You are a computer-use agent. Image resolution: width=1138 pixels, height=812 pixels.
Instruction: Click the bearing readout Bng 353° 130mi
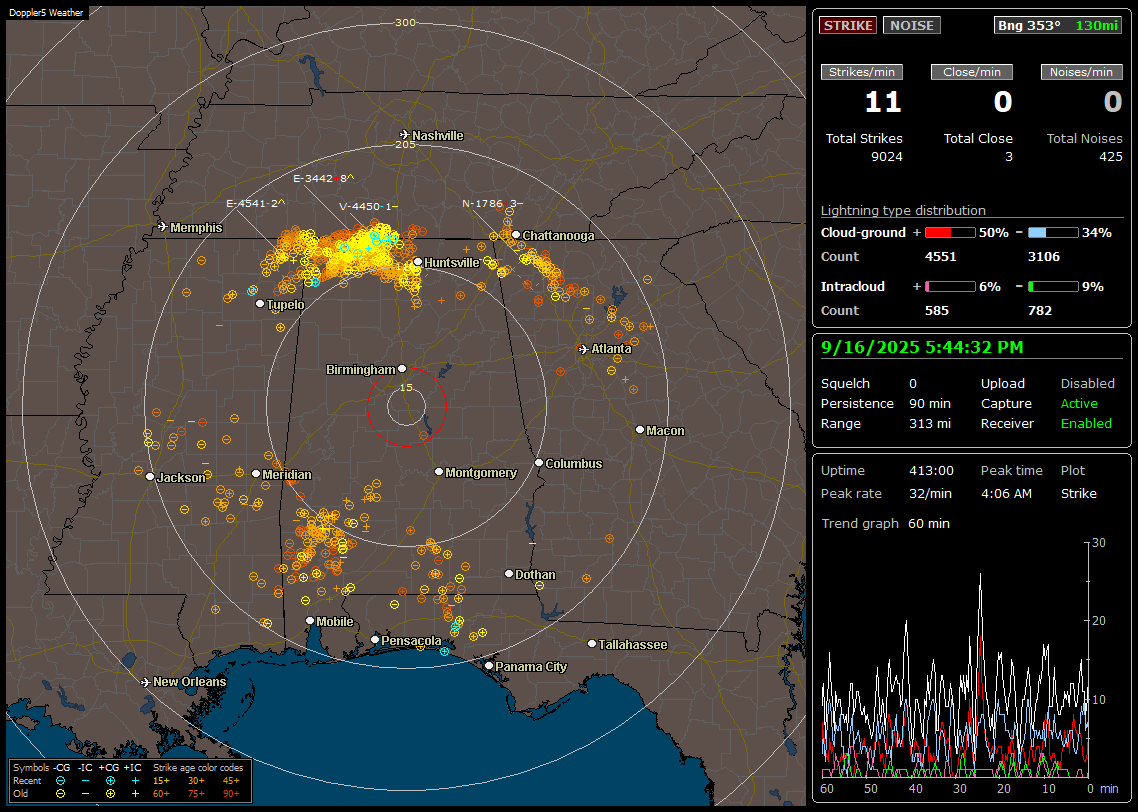pos(1058,25)
